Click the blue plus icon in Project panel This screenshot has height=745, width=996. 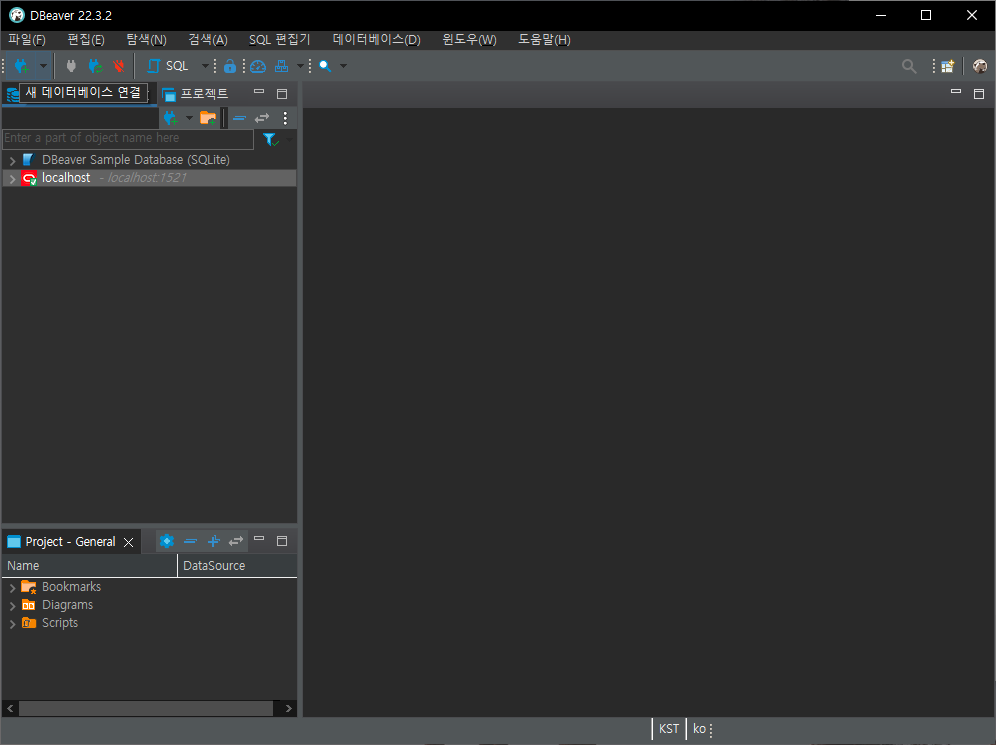coord(213,541)
